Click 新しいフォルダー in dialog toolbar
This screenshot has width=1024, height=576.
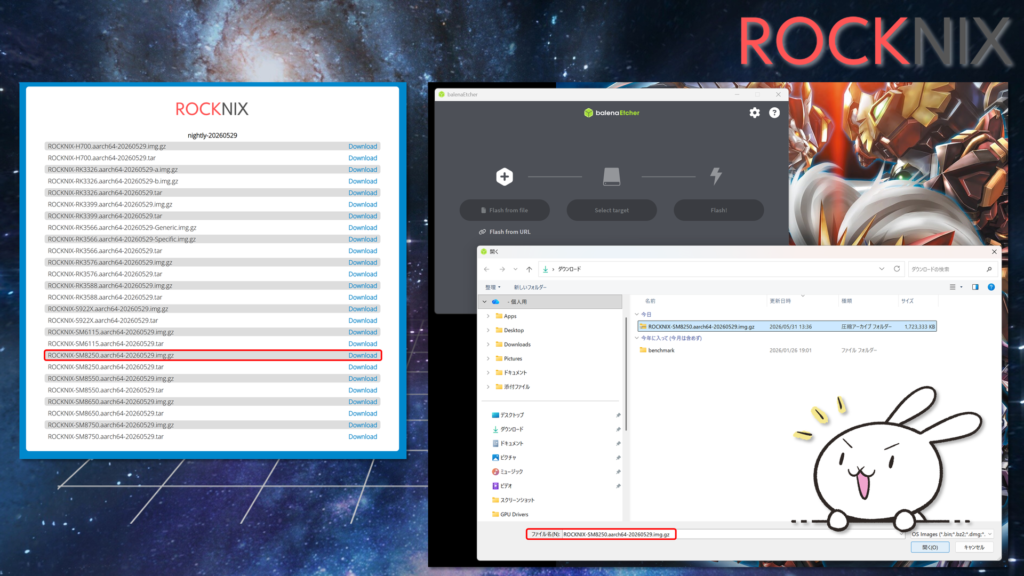530,287
